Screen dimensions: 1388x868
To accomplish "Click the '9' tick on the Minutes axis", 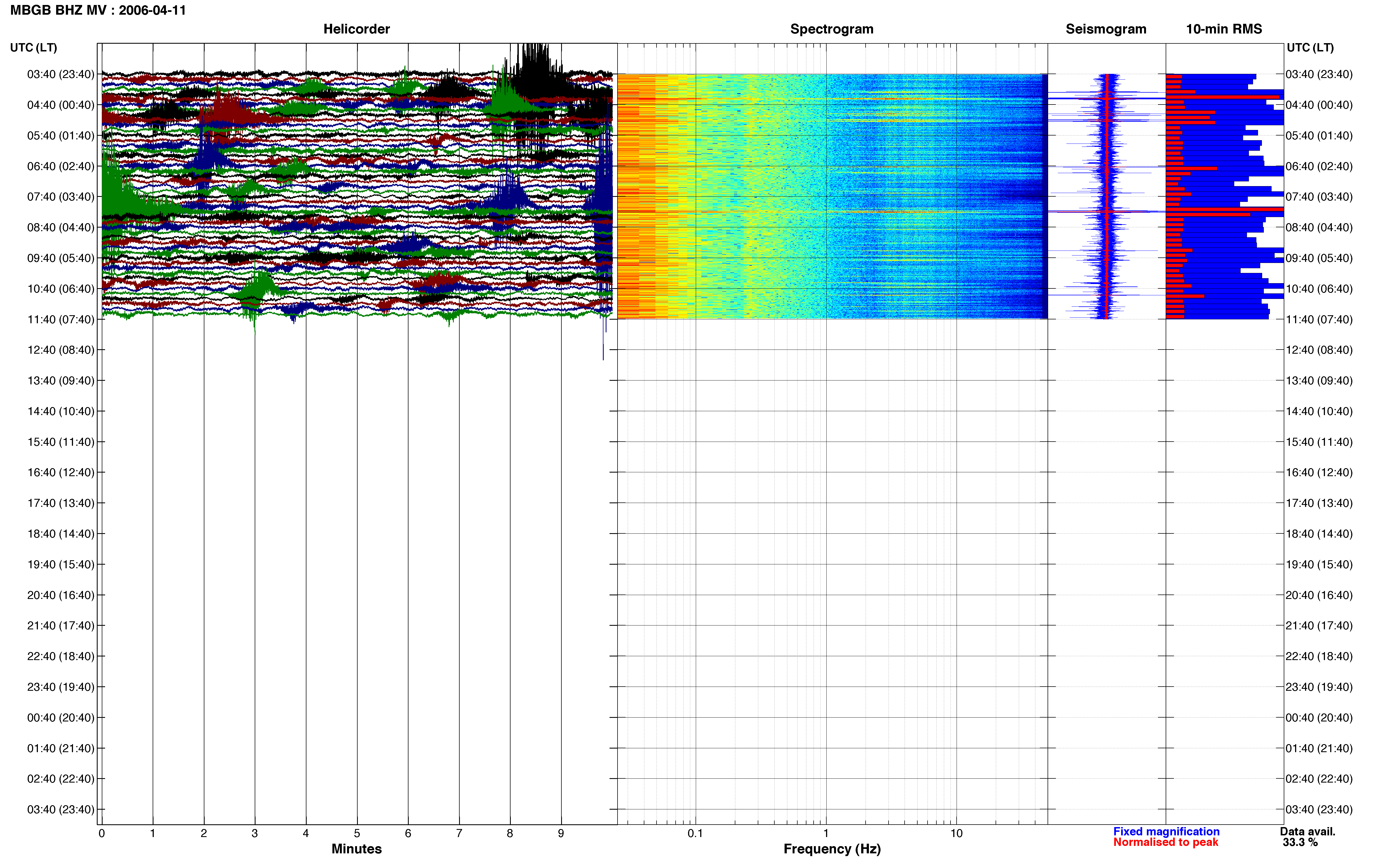I will (561, 833).
